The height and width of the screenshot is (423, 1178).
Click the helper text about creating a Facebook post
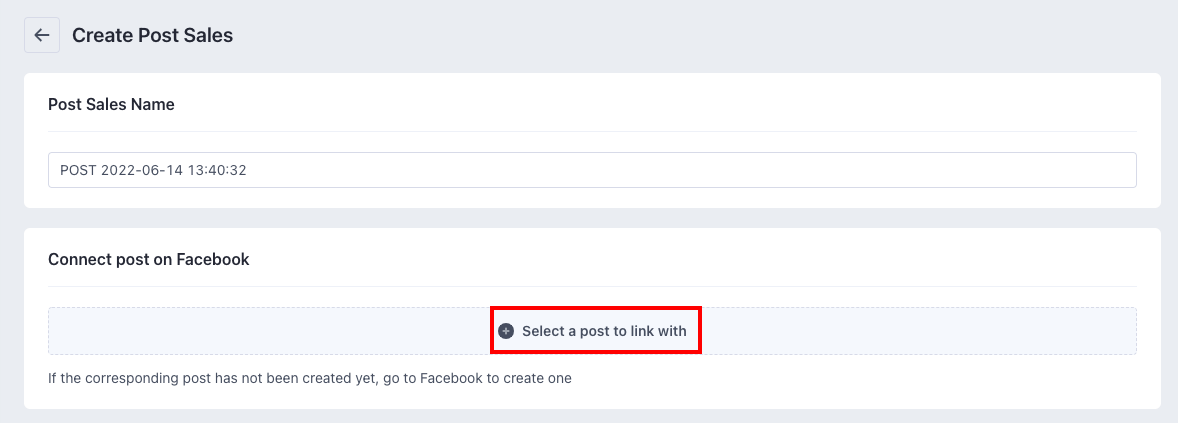[310, 379]
